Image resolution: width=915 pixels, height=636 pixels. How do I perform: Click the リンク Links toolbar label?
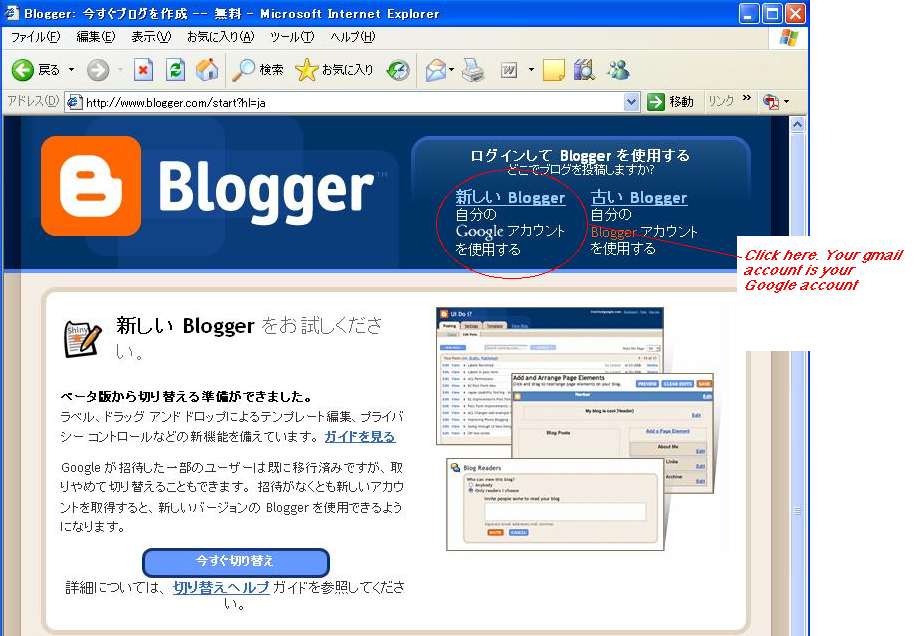point(721,102)
